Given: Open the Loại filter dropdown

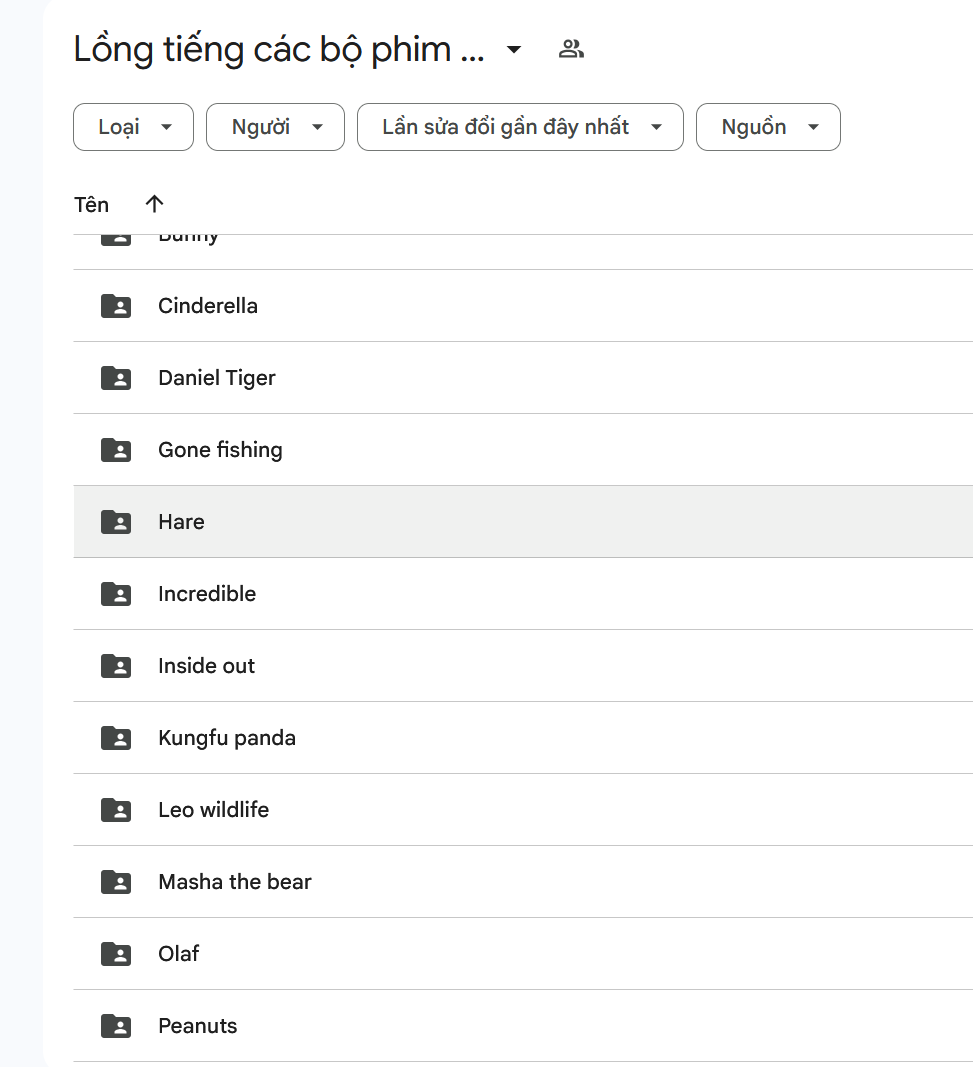Looking at the screenshot, I should tap(133, 127).
